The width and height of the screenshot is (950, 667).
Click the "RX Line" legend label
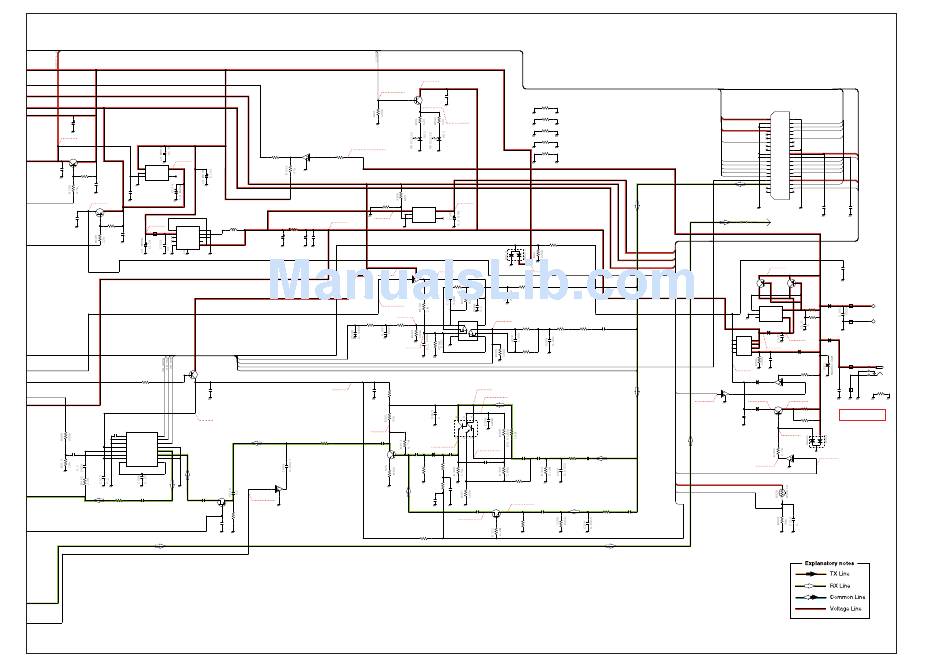(x=840, y=586)
